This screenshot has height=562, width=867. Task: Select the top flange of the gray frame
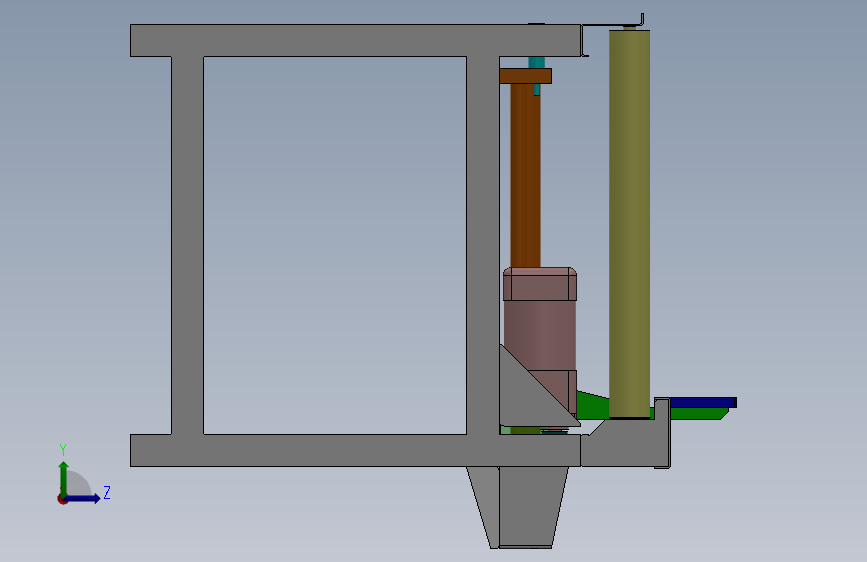(356, 40)
